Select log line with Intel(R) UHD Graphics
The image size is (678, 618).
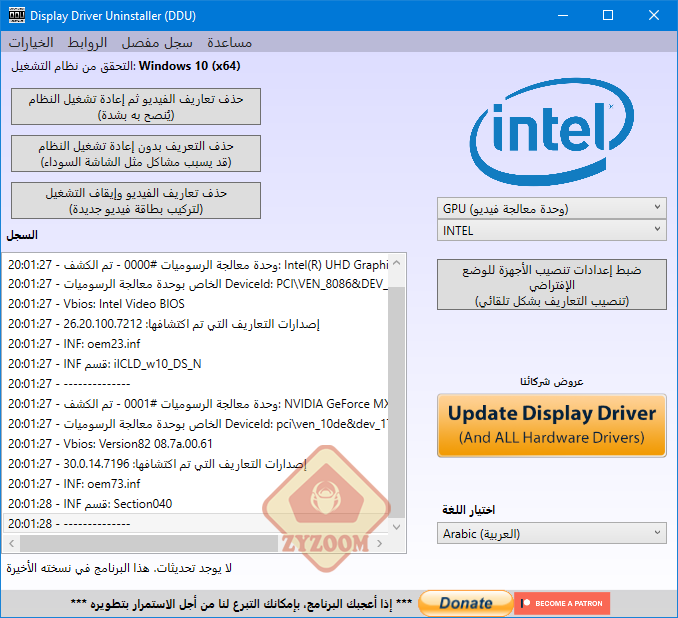198,264
